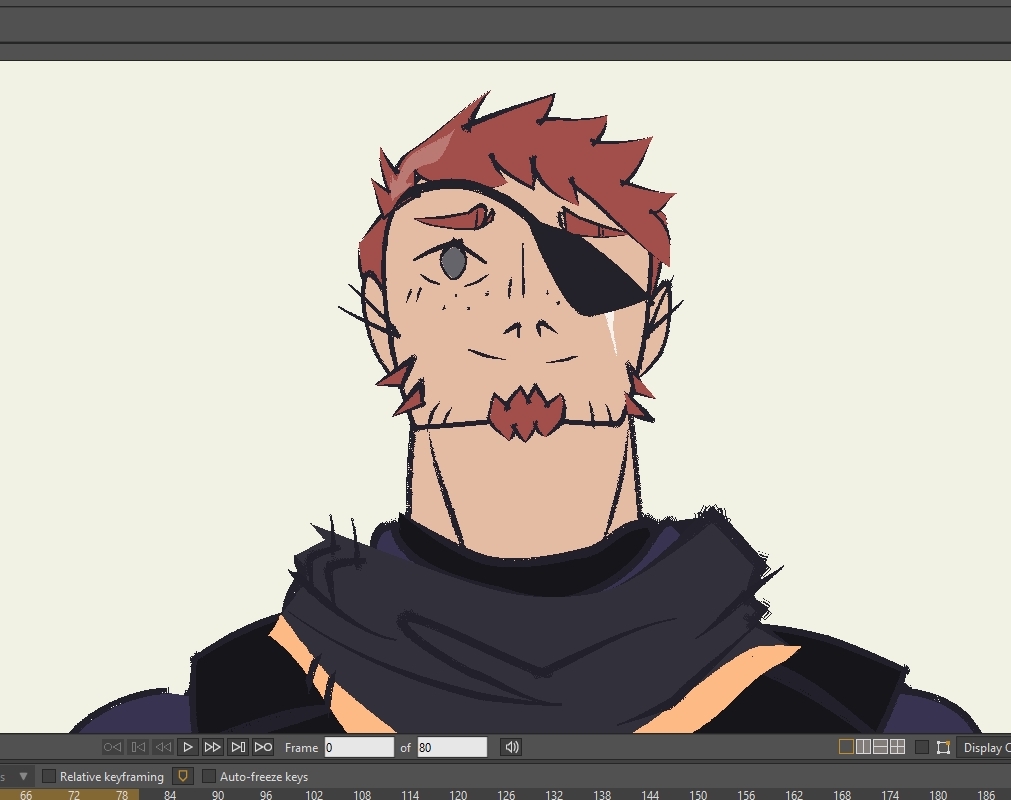Click the total frames field showing 80
This screenshot has height=800, width=1011.
tap(451, 747)
